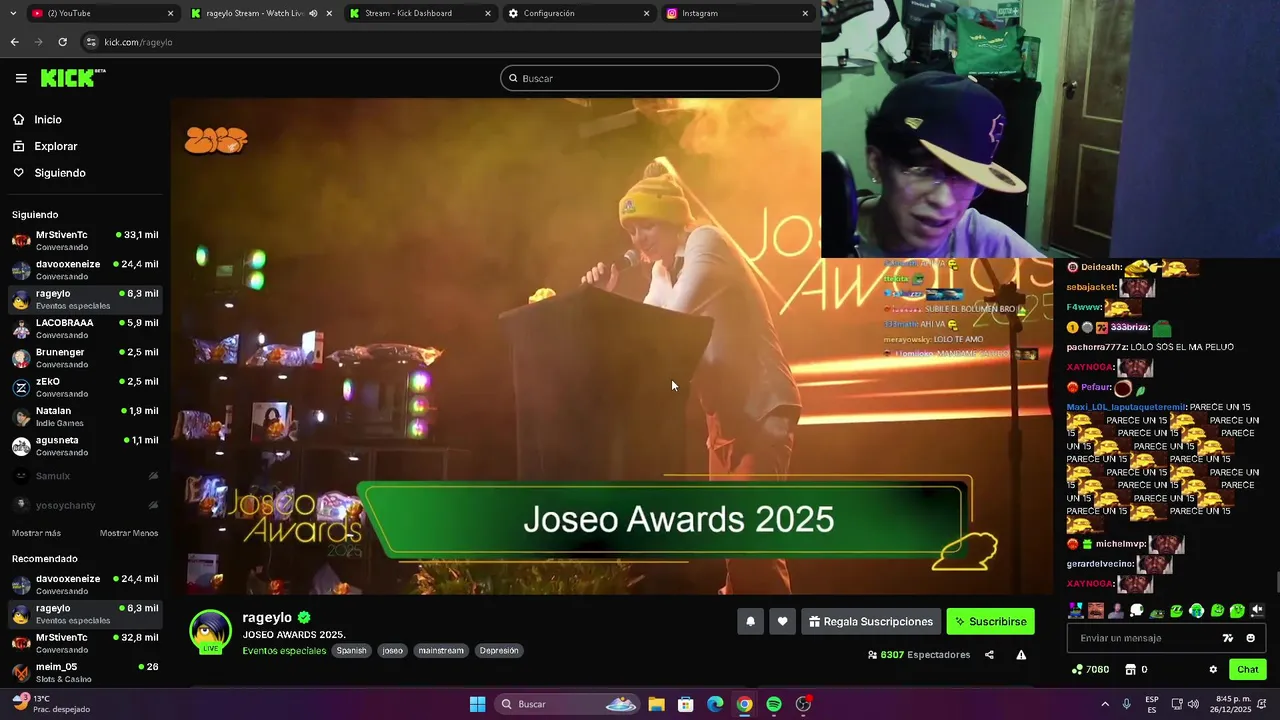
Task: Click the taskbar microphone icon
Action: [x=1127, y=704]
